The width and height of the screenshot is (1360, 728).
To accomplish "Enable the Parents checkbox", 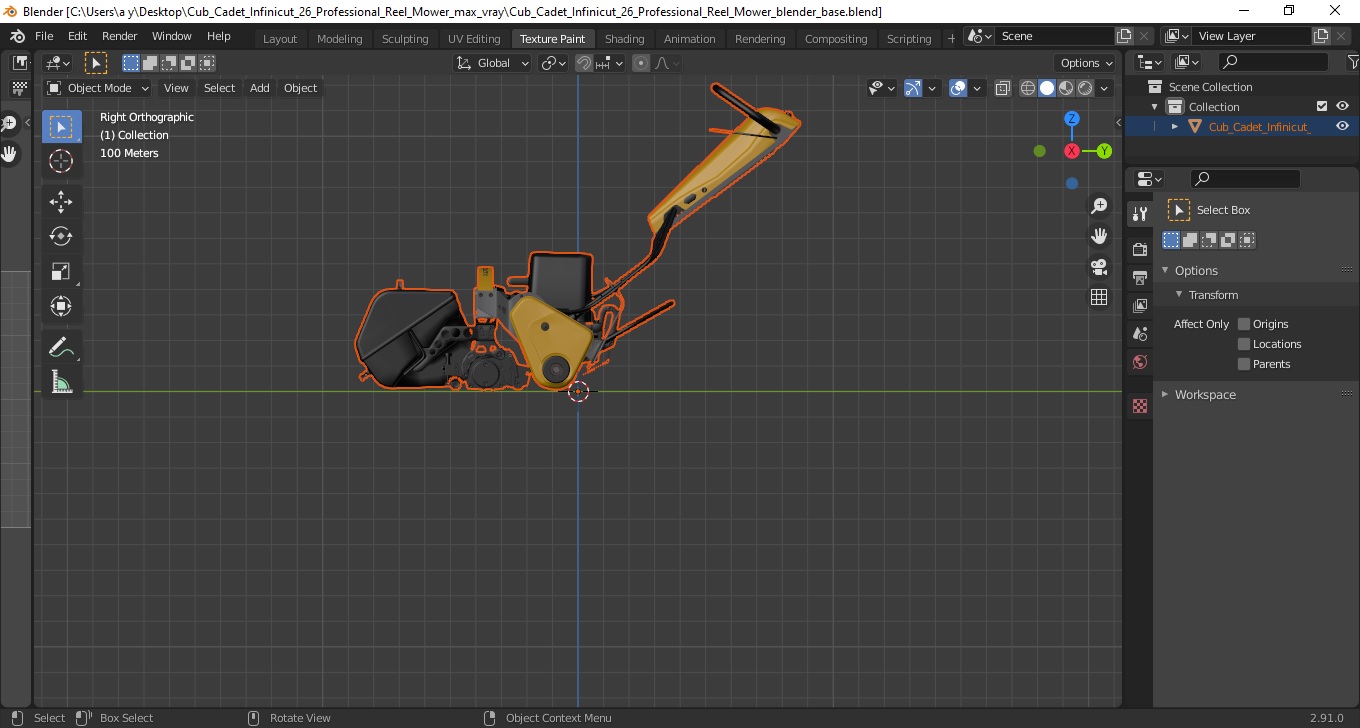I will click(x=1244, y=364).
